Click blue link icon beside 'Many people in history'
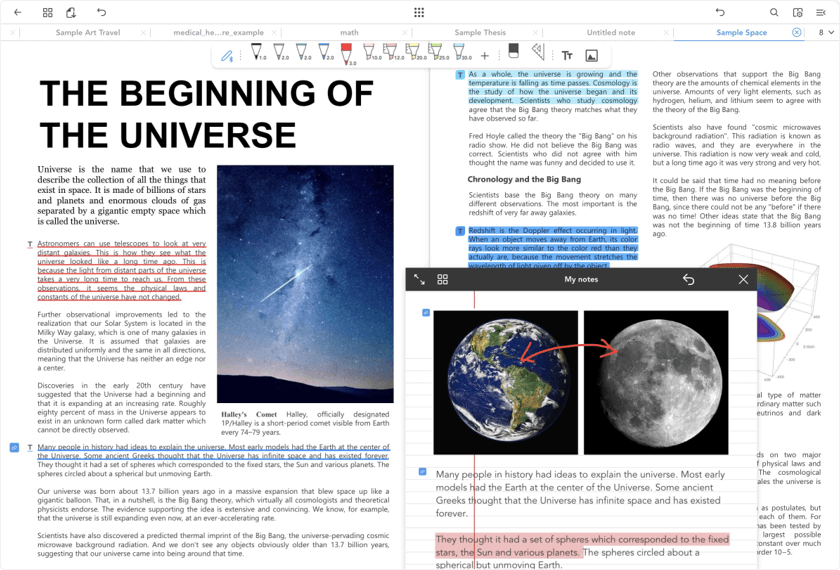The width and height of the screenshot is (840, 570). (x=14, y=447)
